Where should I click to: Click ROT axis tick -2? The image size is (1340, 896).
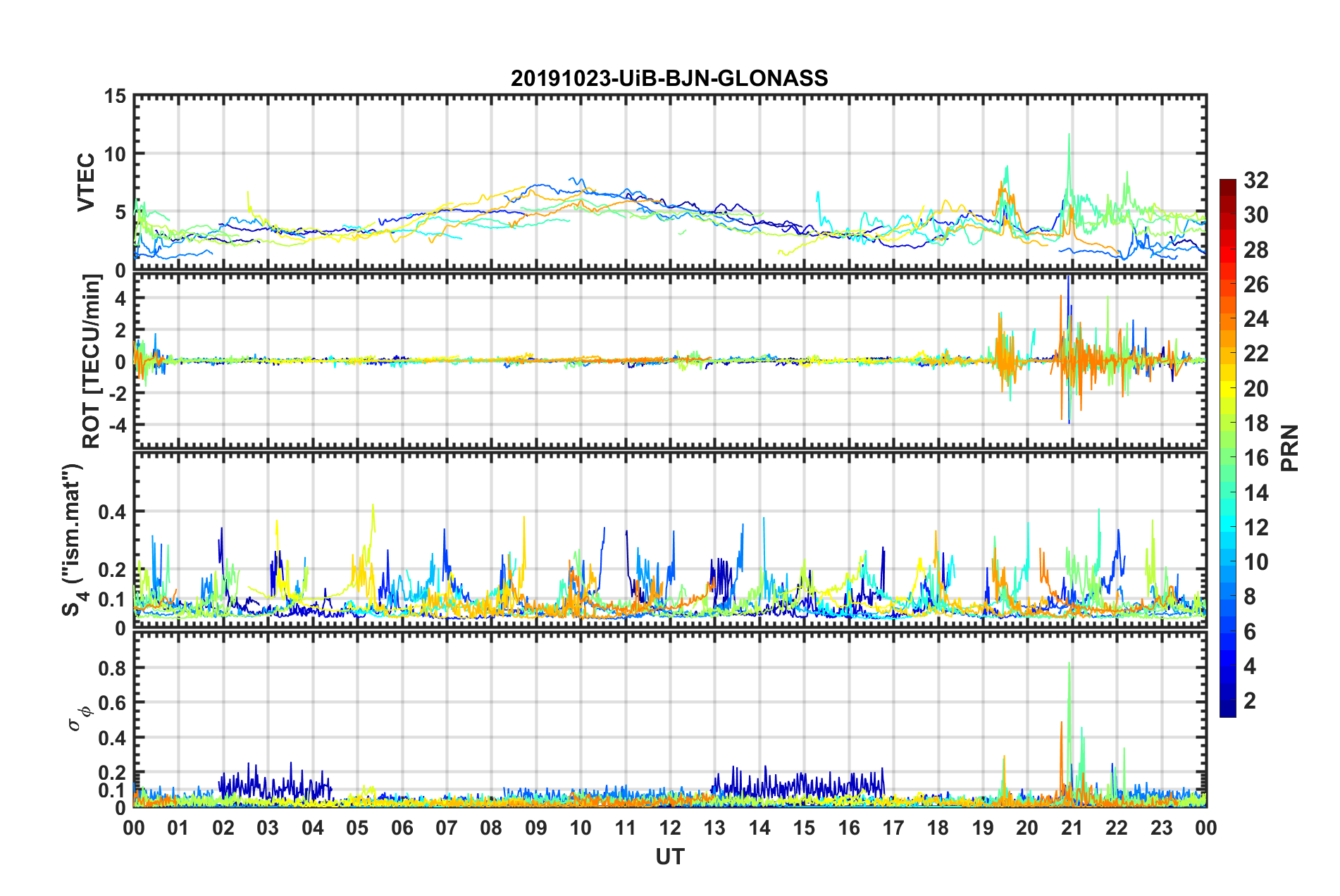(x=118, y=393)
